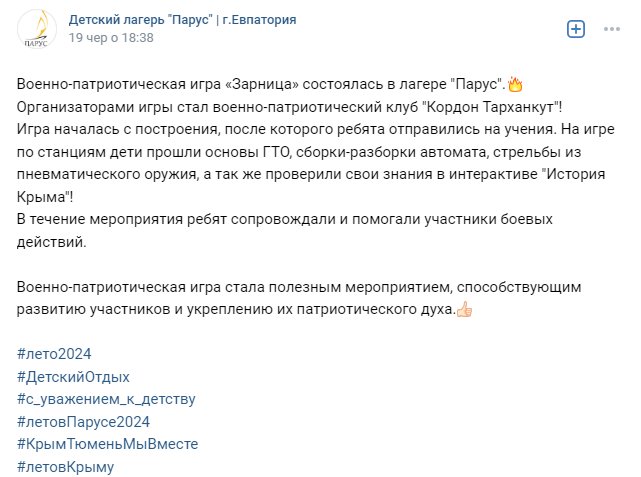Open the post timestamp 19 чер о 18:38

click(111, 38)
